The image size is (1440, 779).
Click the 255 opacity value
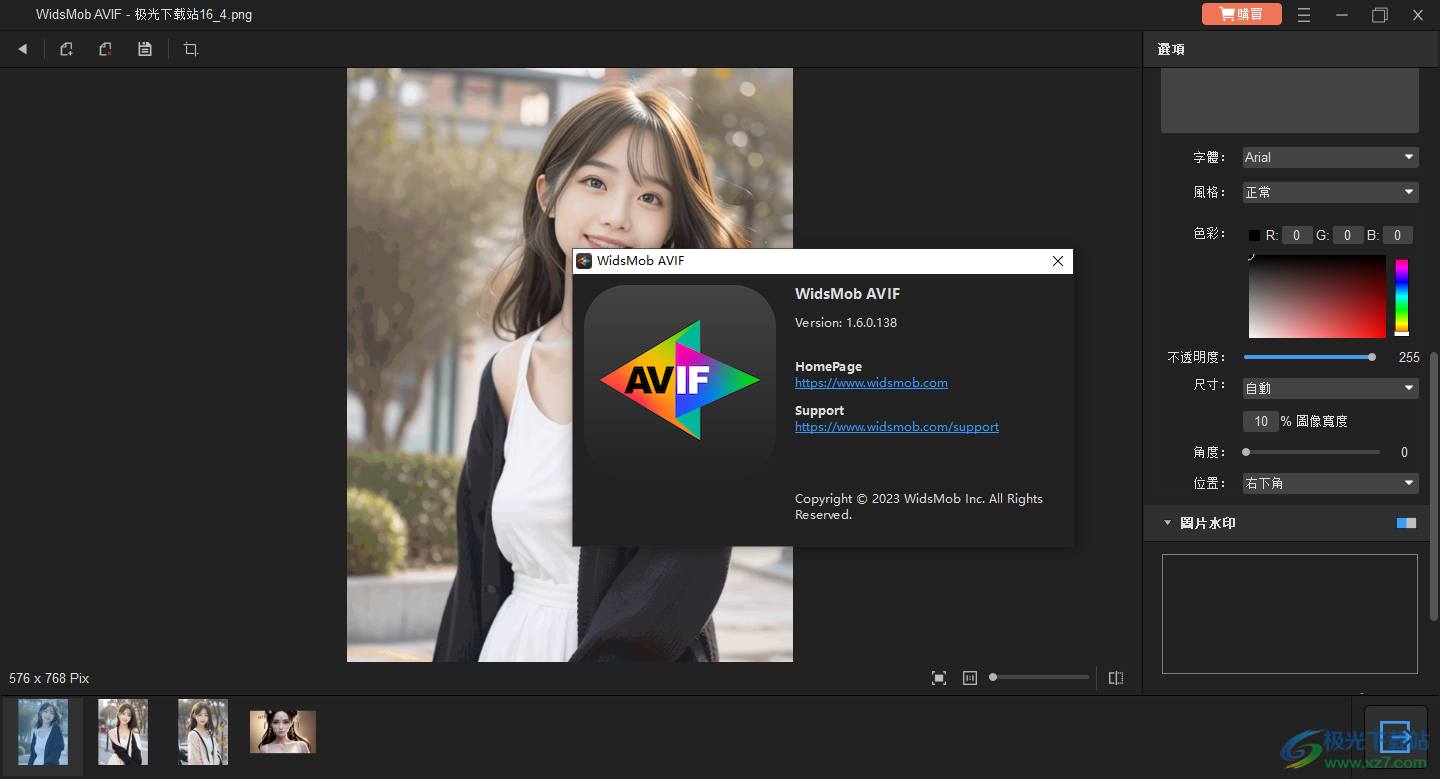[x=1409, y=357]
